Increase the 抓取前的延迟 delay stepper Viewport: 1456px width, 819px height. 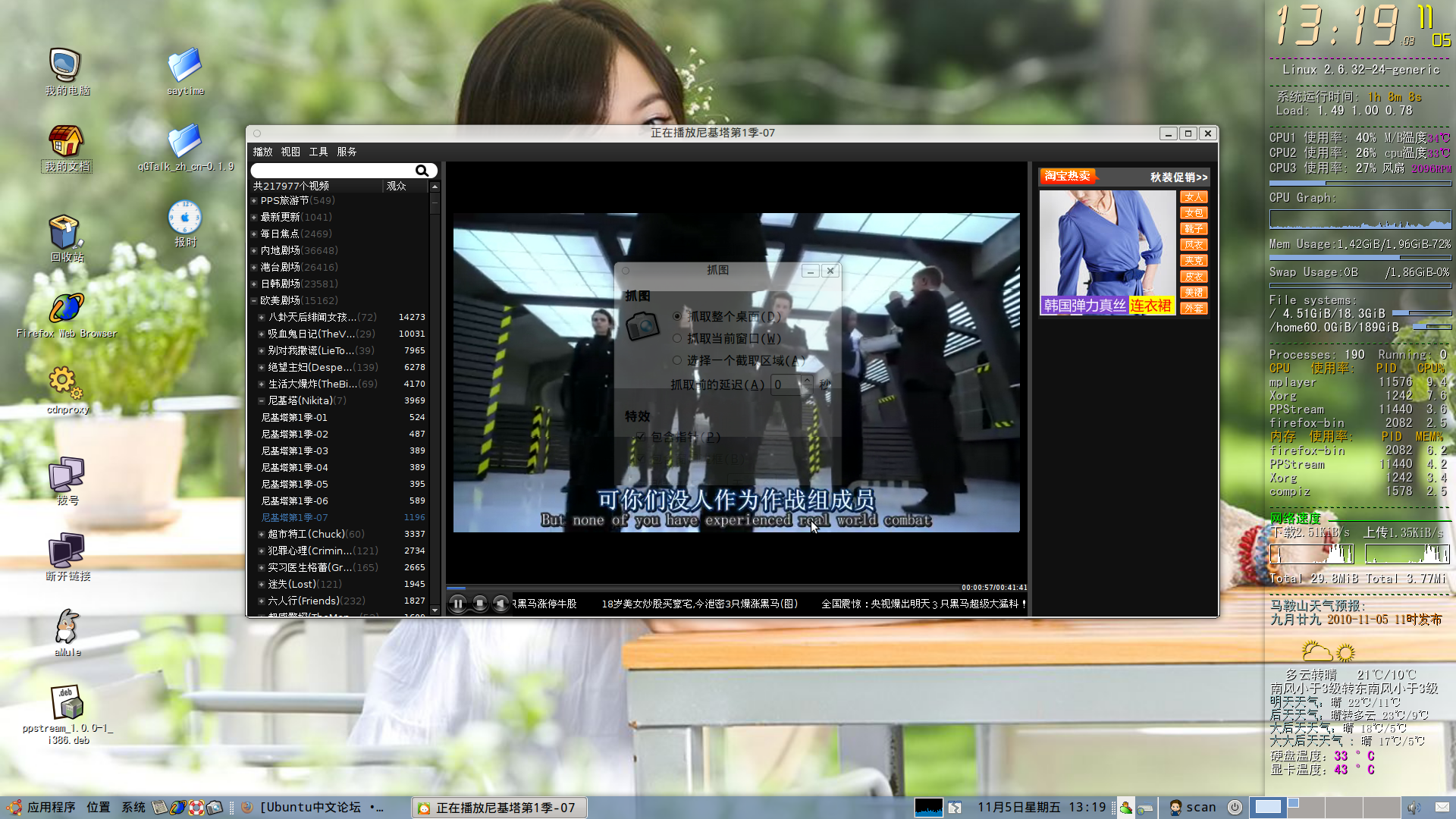point(807,380)
